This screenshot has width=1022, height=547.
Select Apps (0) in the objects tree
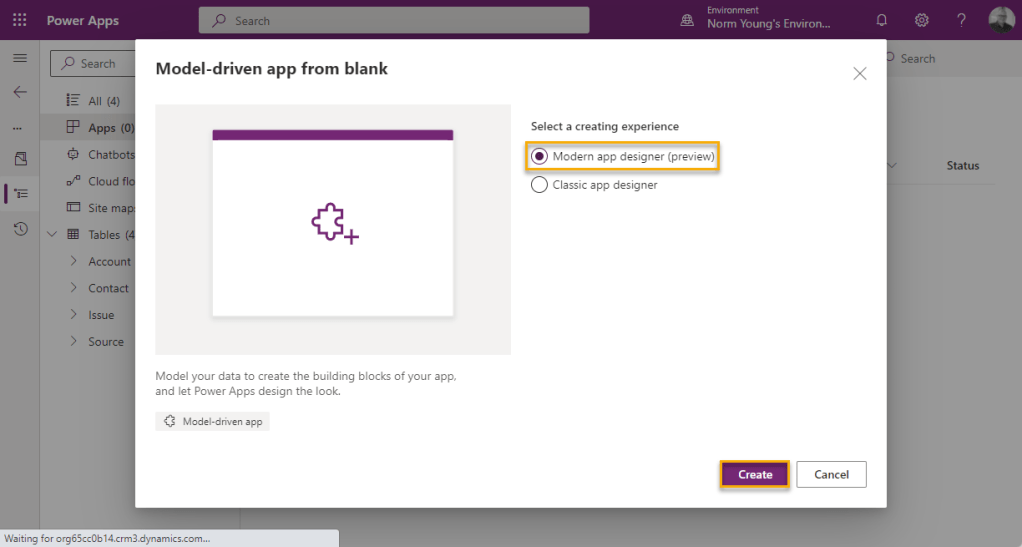(111, 128)
